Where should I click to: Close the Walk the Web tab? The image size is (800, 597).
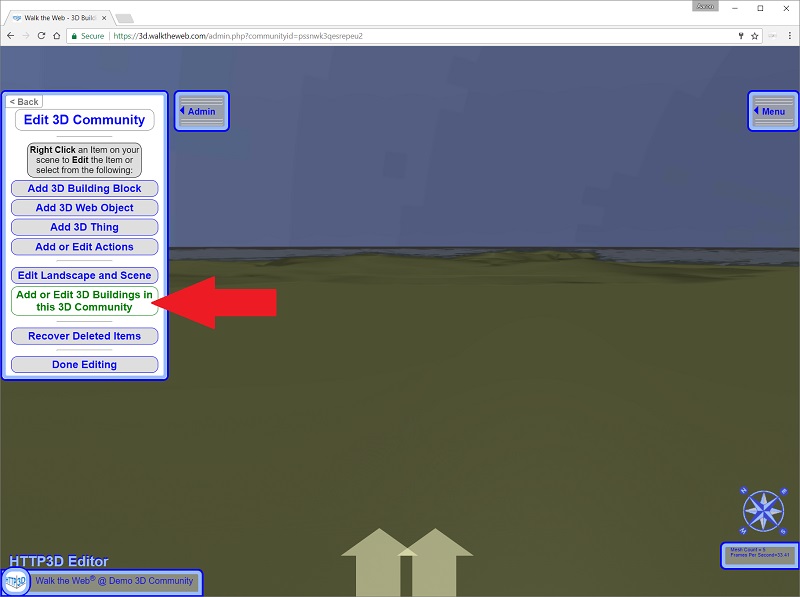pyautogui.click(x=104, y=18)
